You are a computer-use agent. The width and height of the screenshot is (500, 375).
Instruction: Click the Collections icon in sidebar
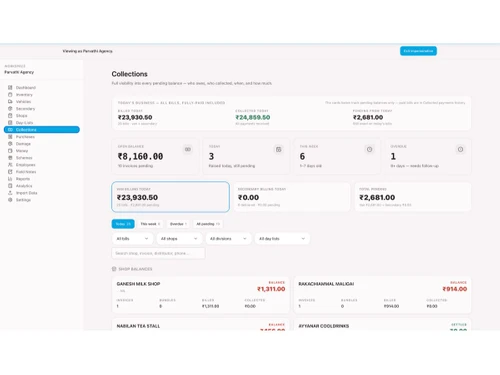[x=10, y=130]
